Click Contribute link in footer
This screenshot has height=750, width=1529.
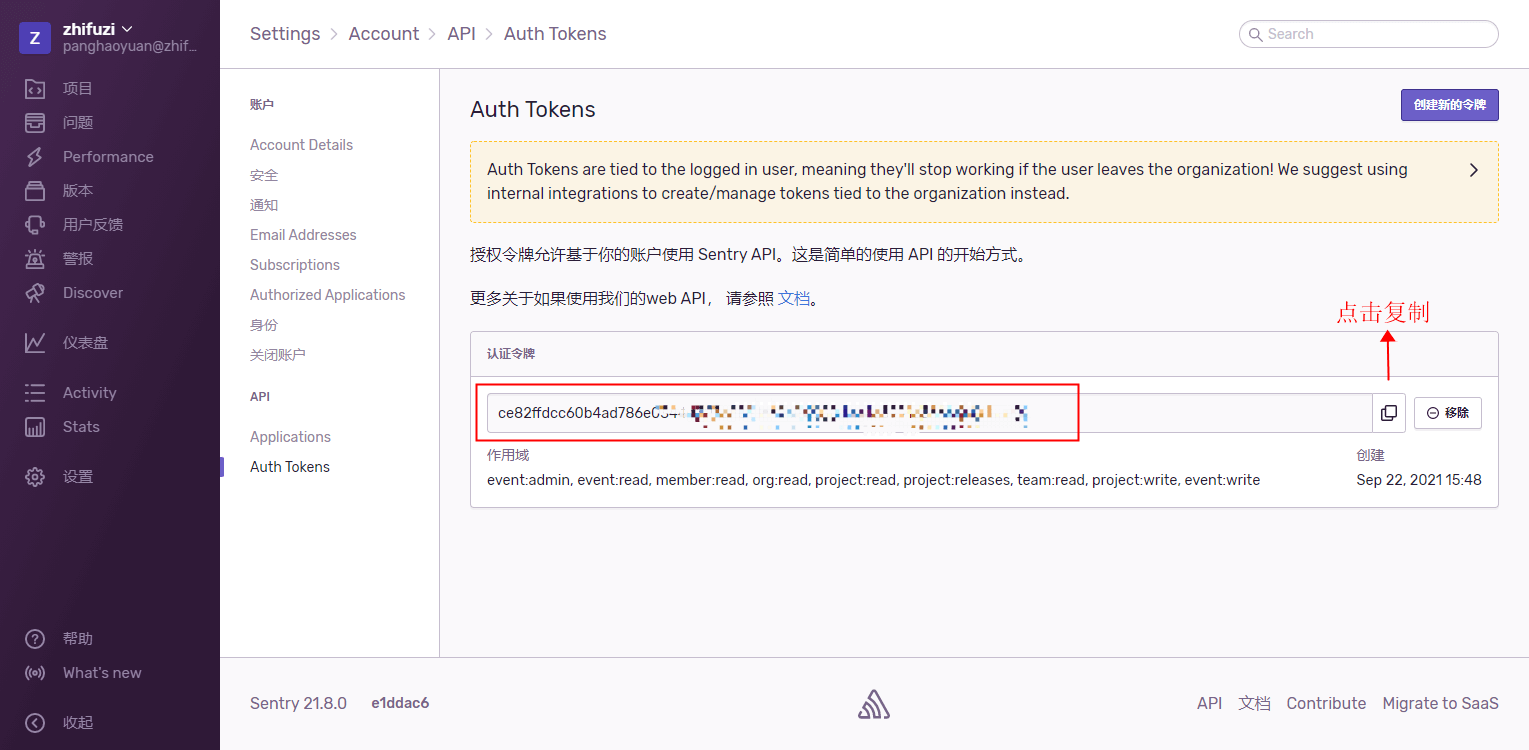coord(1326,704)
